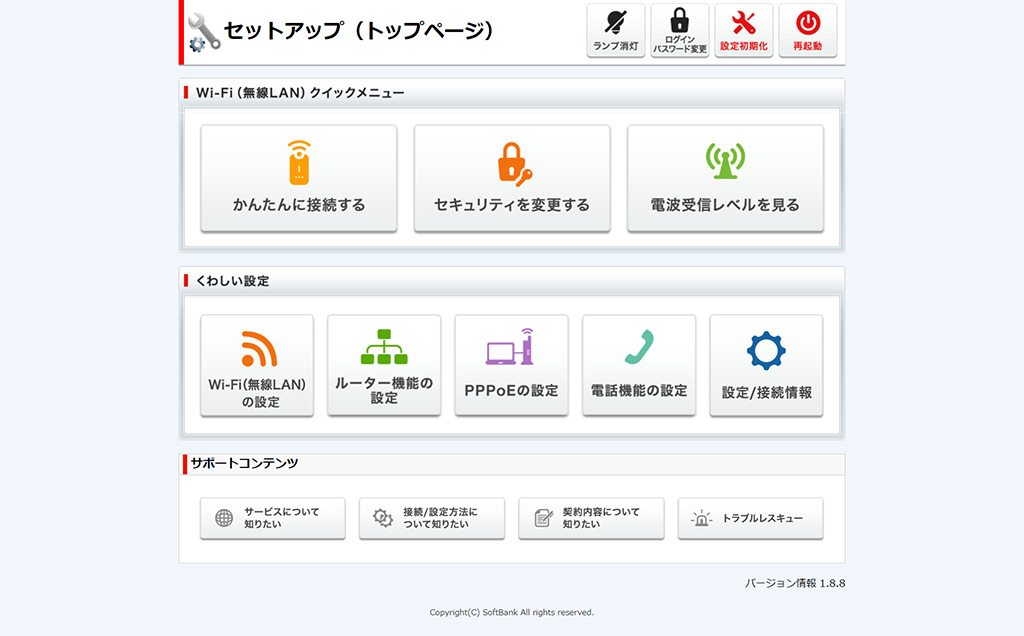Screen dimensions: 1024x636
Task: Open ルーター機能の設定 router function settings
Action: point(384,366)
